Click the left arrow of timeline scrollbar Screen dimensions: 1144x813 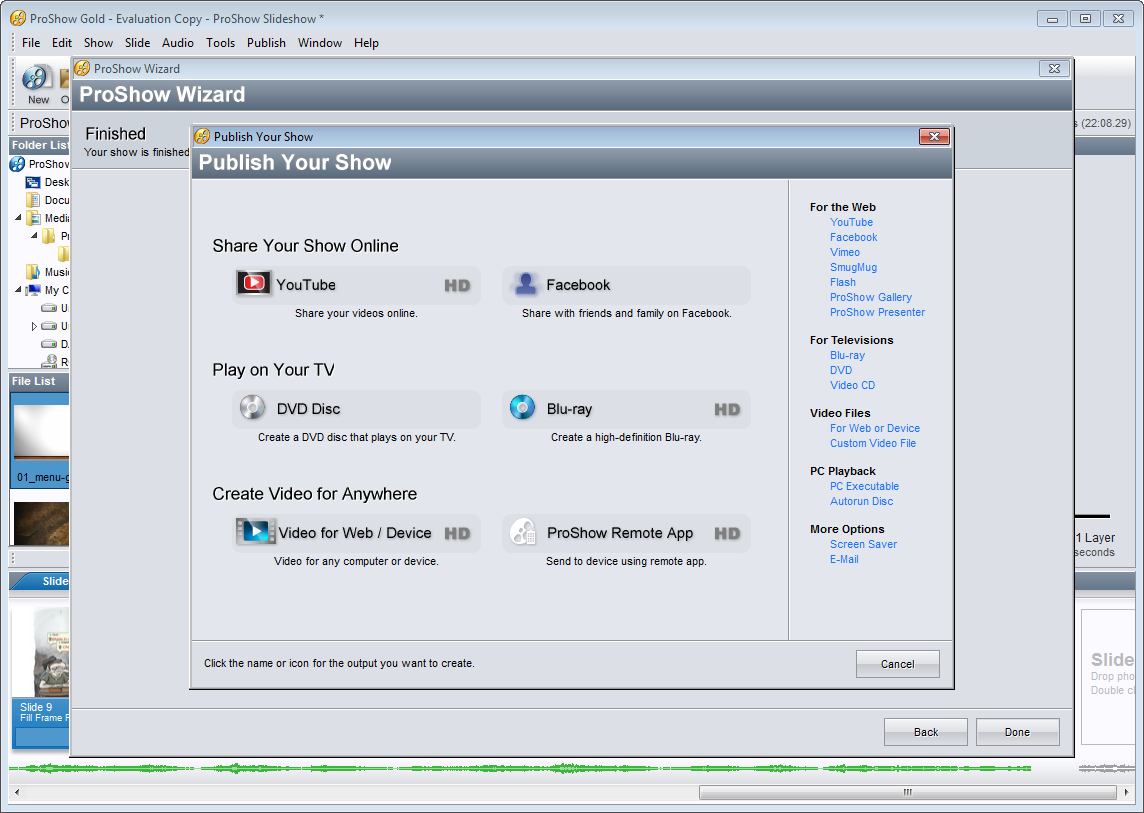coord(17,792)
